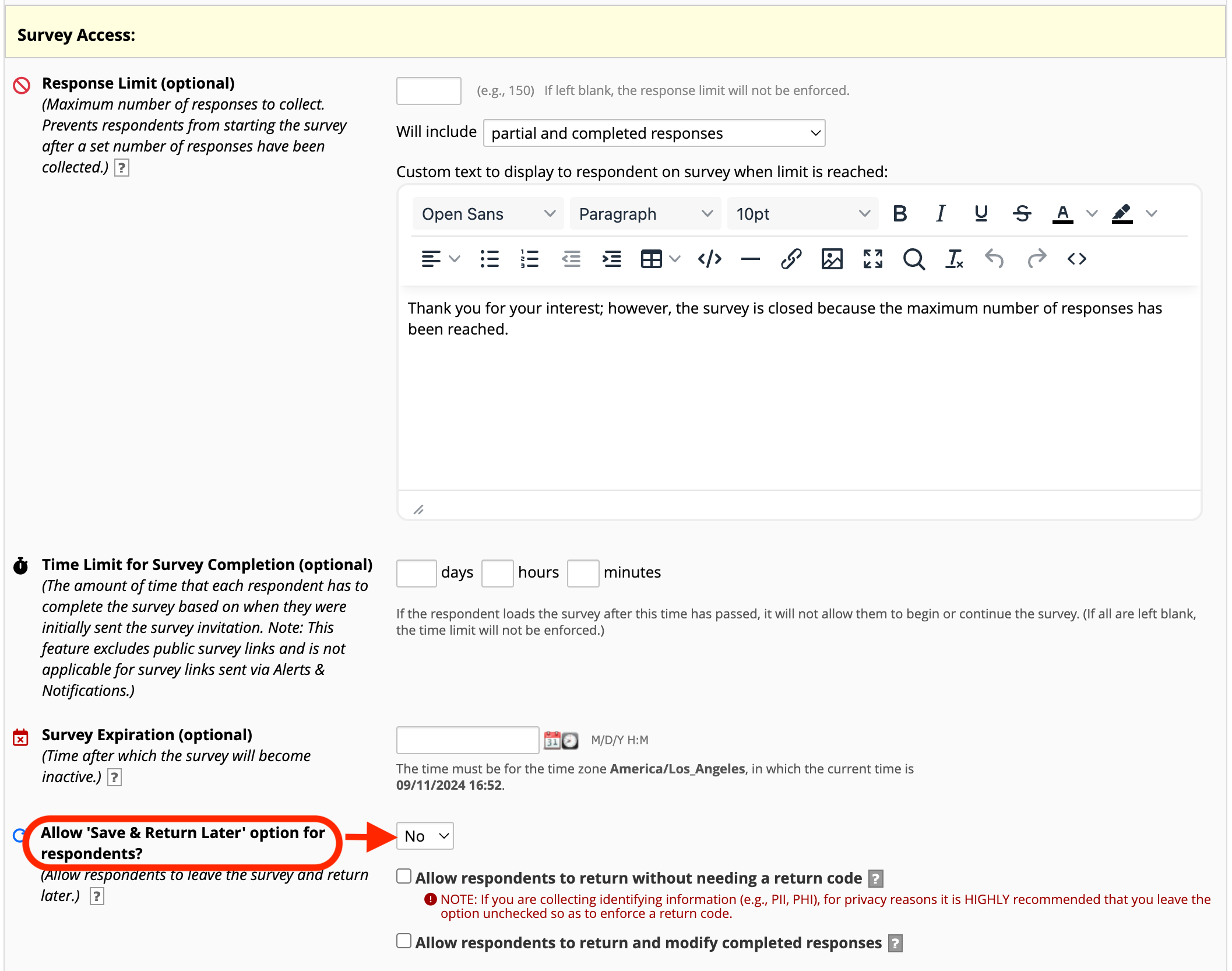Screen dimensions: 1232x971
Task: Insert code sample with </> icon
Action: tap(710, 259)
